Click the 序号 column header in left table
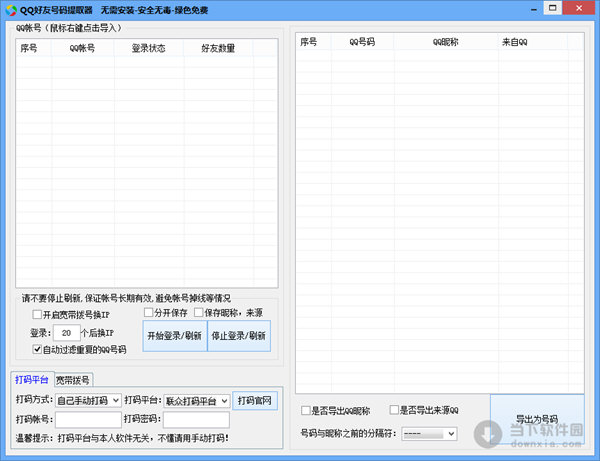The height and width of the screenshot is (461, 600). (x=34, y=48)
